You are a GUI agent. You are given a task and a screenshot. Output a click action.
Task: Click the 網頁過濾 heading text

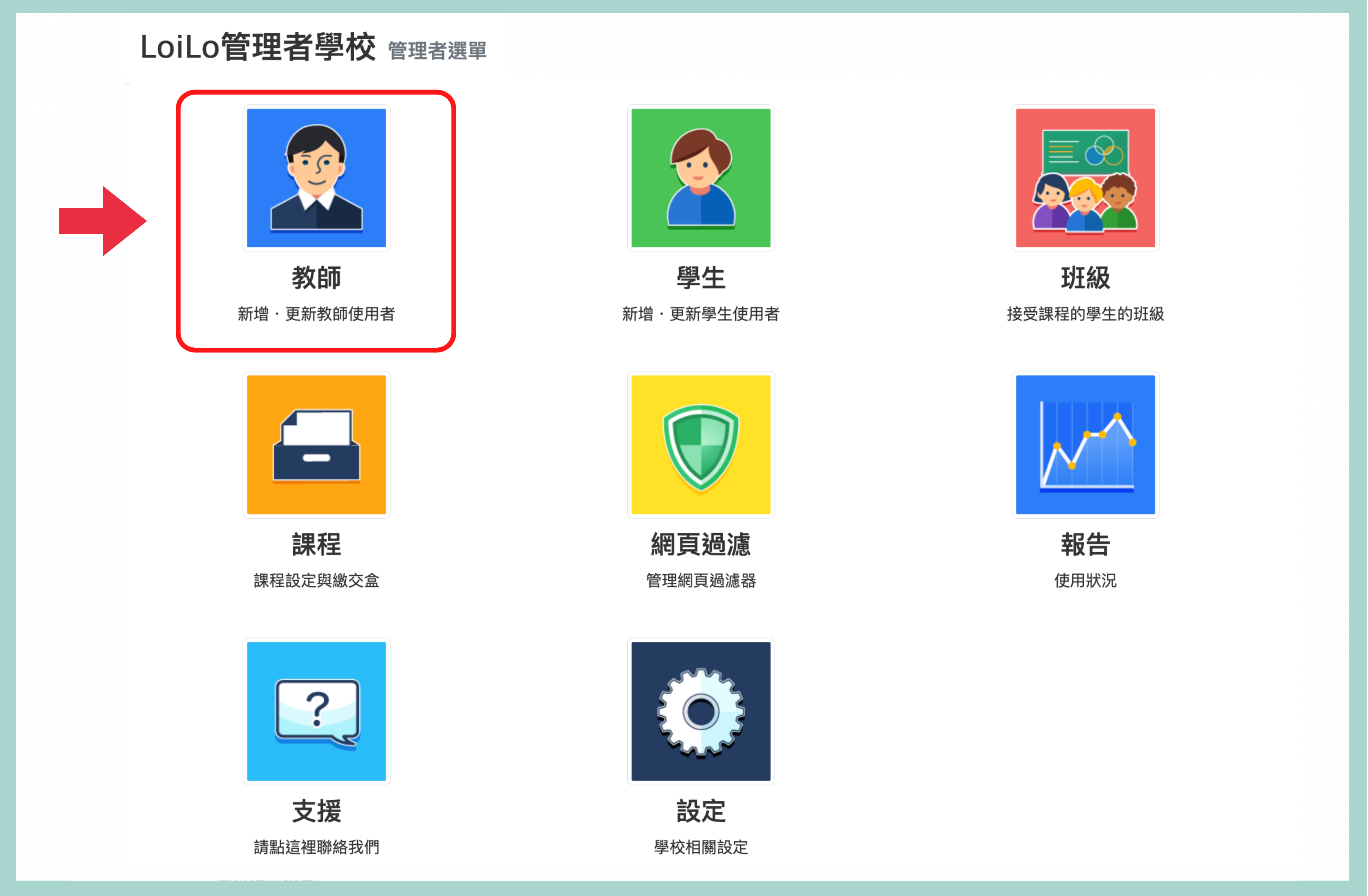click(x=701, y=544)
